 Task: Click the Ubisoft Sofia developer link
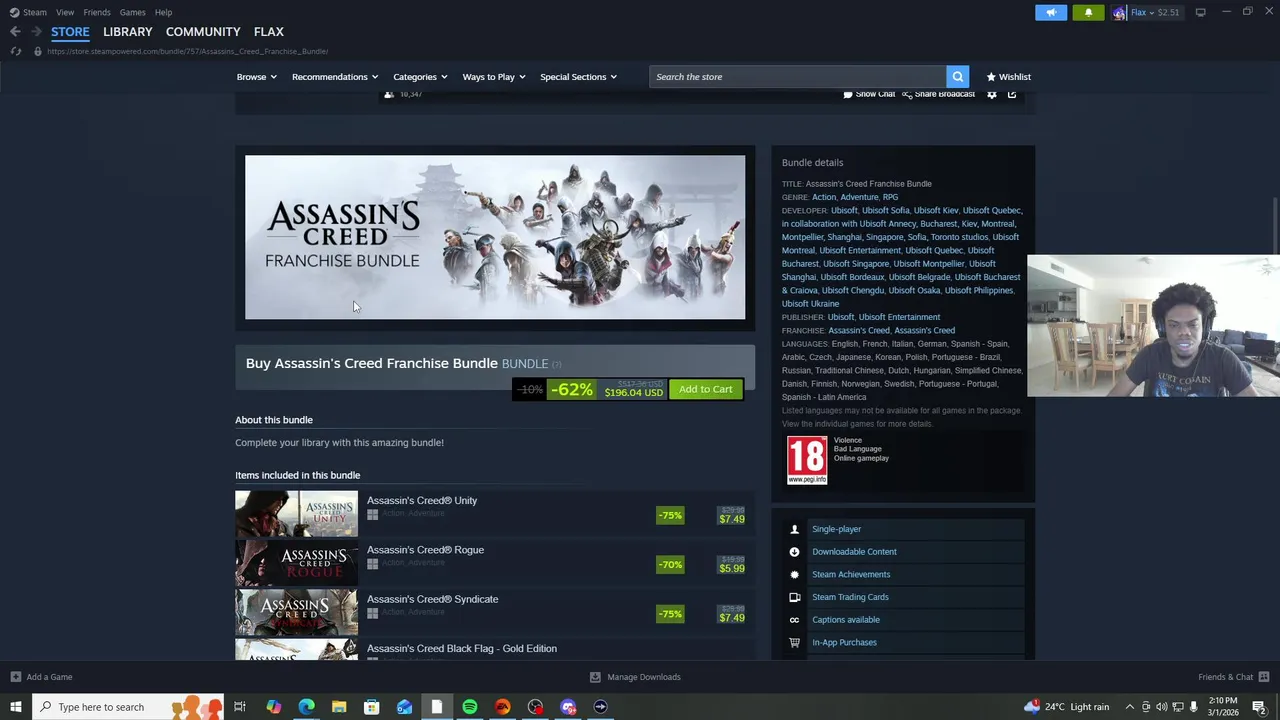pyautogui.click(x=886, y=210)
